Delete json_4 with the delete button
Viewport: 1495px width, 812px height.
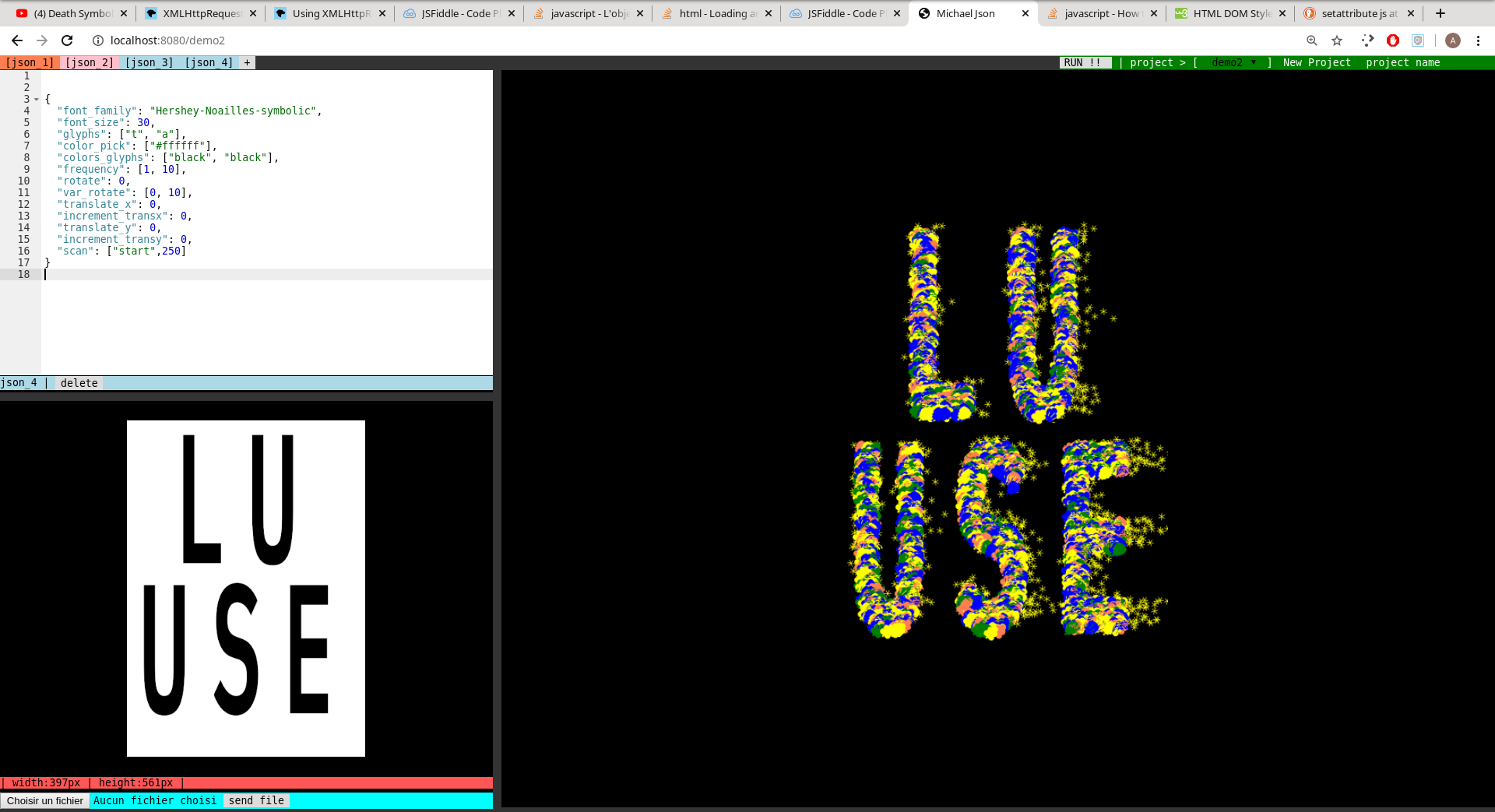pyautogui.click(x=79, y=383)
